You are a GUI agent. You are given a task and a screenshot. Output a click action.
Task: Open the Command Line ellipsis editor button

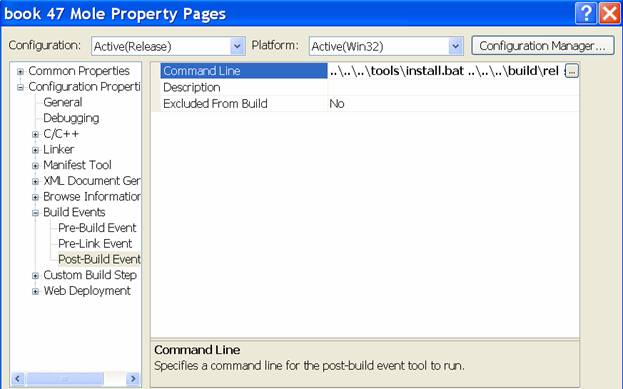571,71
